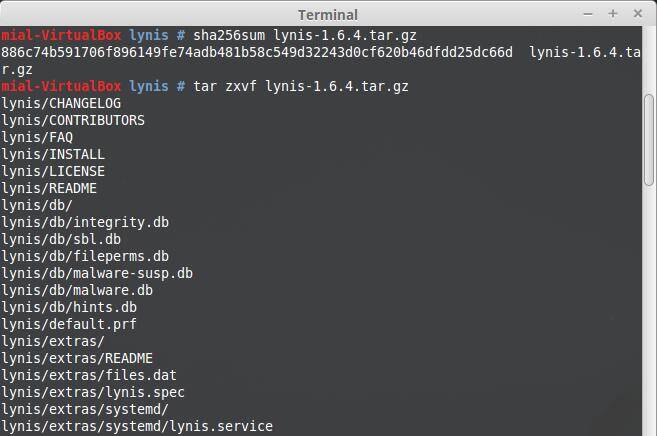Click the lynis/extras/systemd/lynis.service output line
Screen dimensions: 657x436
137,426
